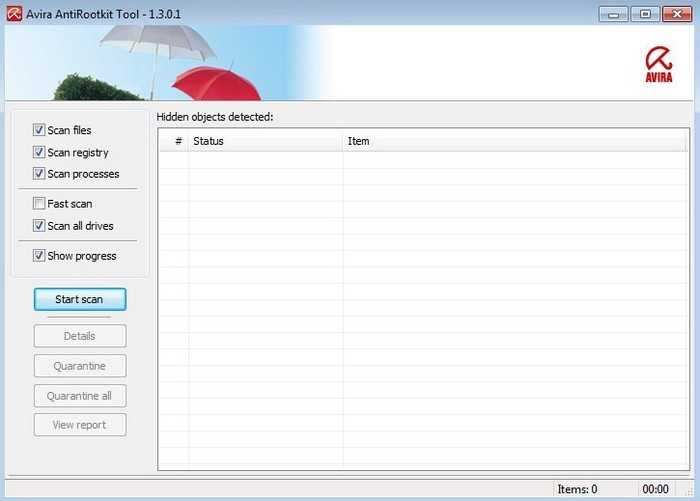Uncheck the Scan registry checkbox
Viewport: 700px width, 501px height.
pyautogui.click(x=39, y=152)
